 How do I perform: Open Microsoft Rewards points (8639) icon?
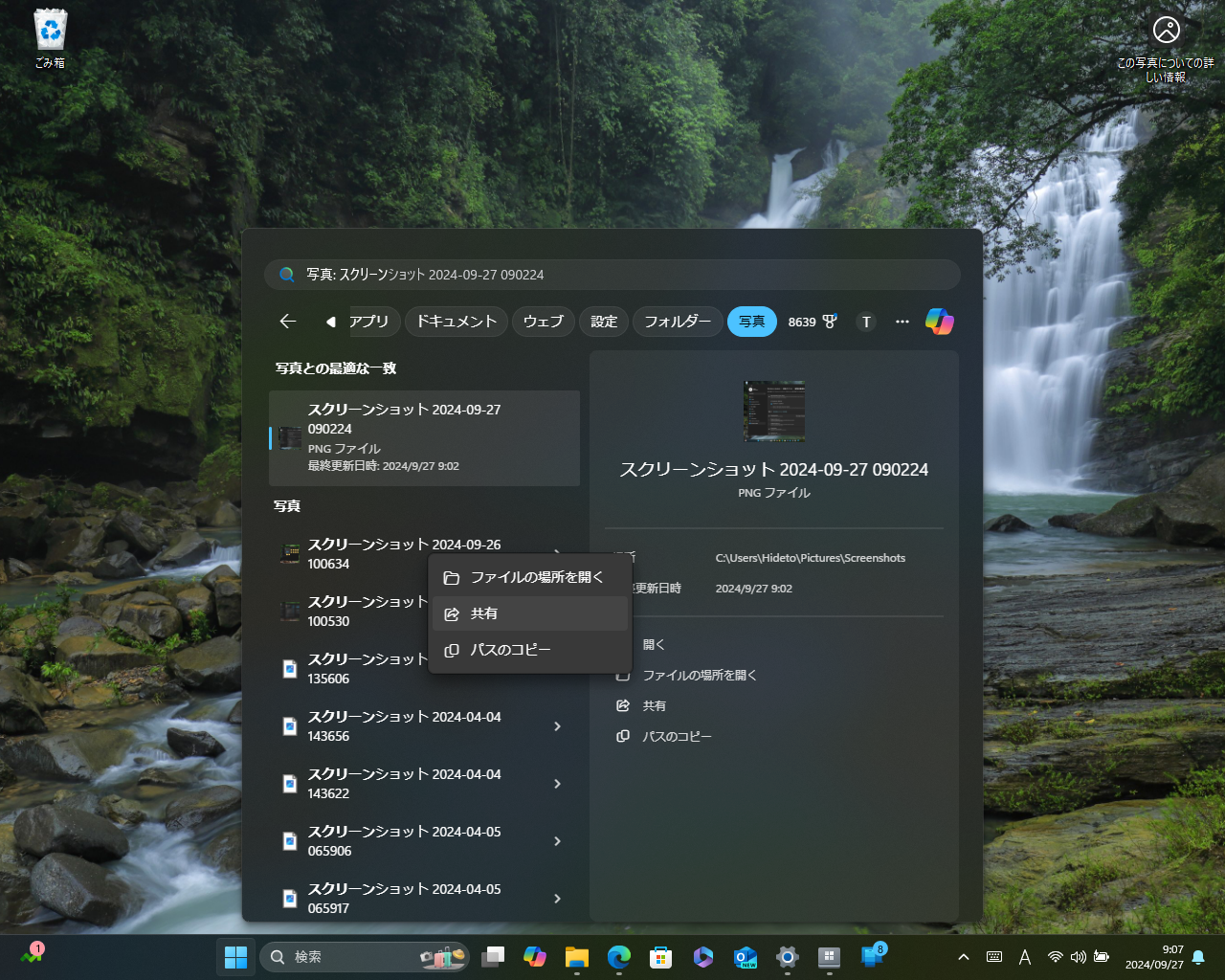pyautogui.click(x=813, y=322)
